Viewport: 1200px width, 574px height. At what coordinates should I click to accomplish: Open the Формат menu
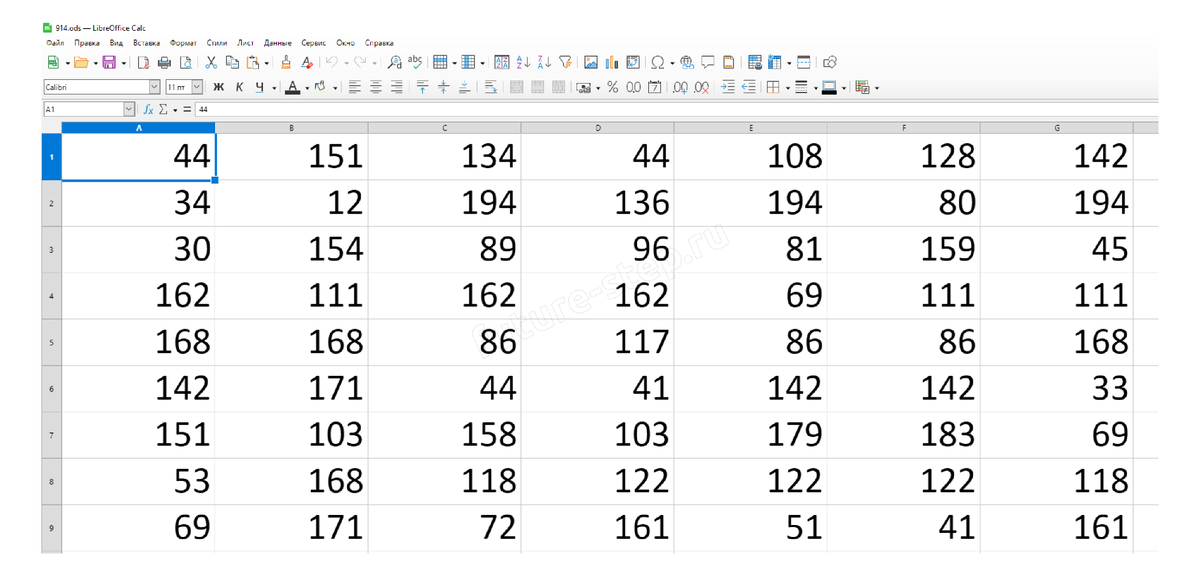tap(183, 43)
